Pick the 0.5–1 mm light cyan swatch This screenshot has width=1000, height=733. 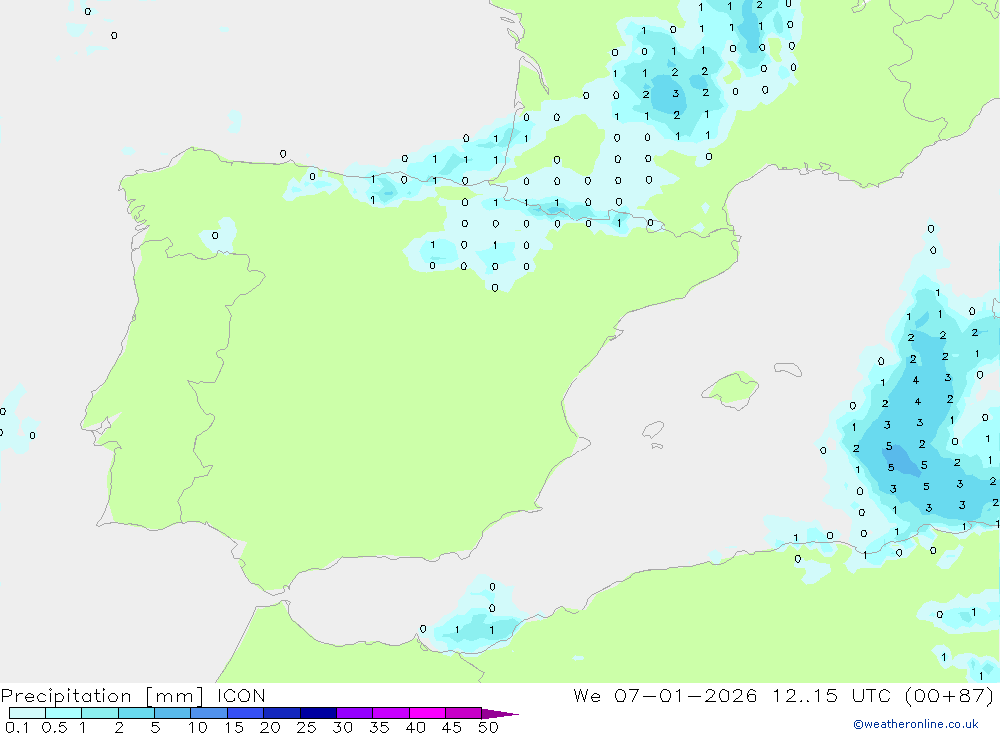click(x=64, y=713)
